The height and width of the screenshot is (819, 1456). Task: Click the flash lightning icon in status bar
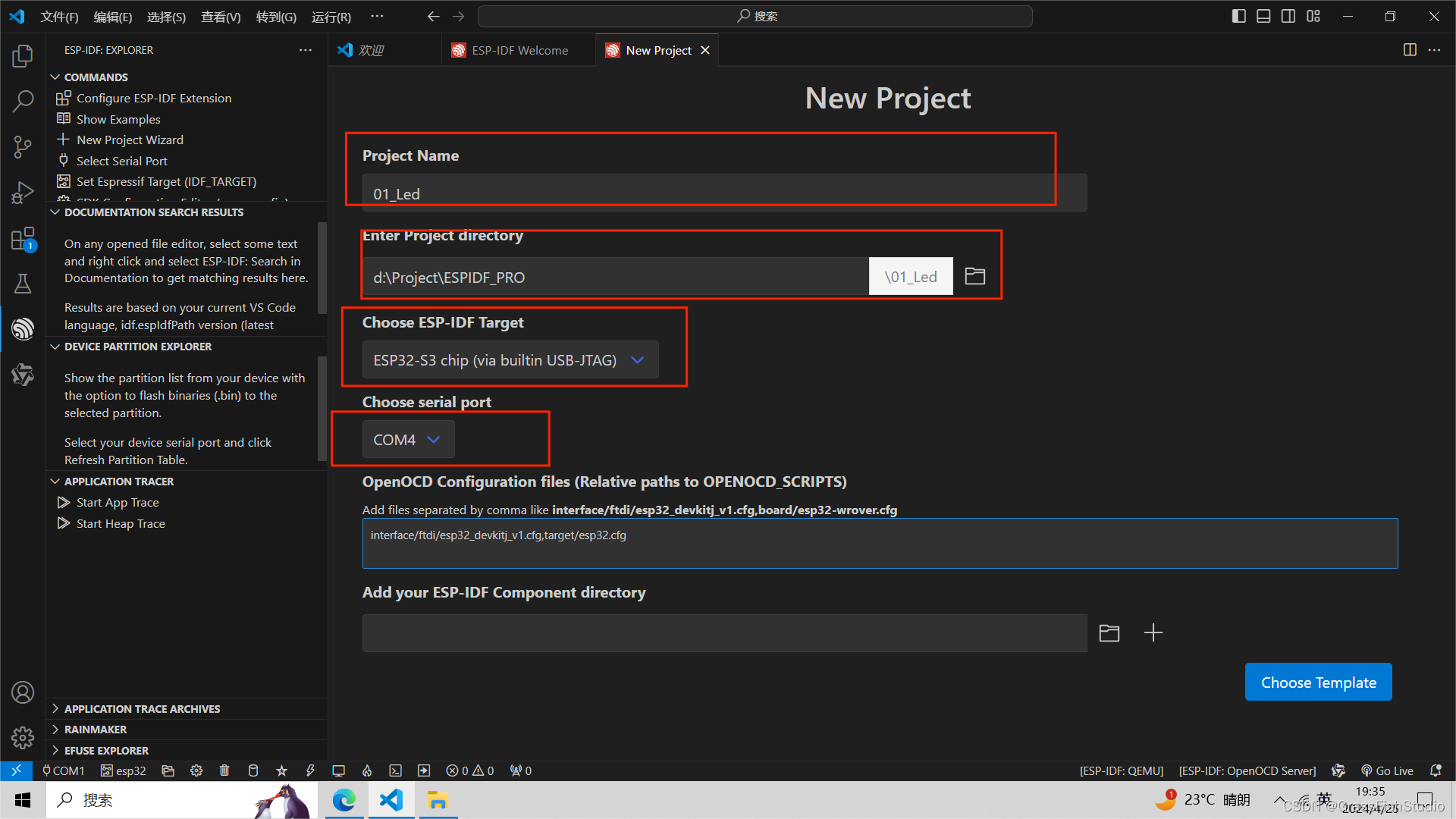310,770
